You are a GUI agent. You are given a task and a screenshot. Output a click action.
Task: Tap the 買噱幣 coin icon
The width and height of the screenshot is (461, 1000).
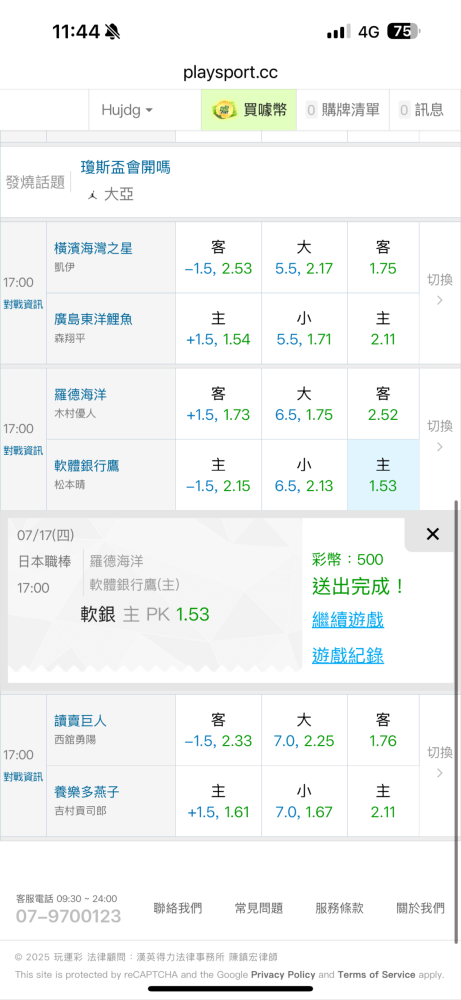tap(225, 110)
